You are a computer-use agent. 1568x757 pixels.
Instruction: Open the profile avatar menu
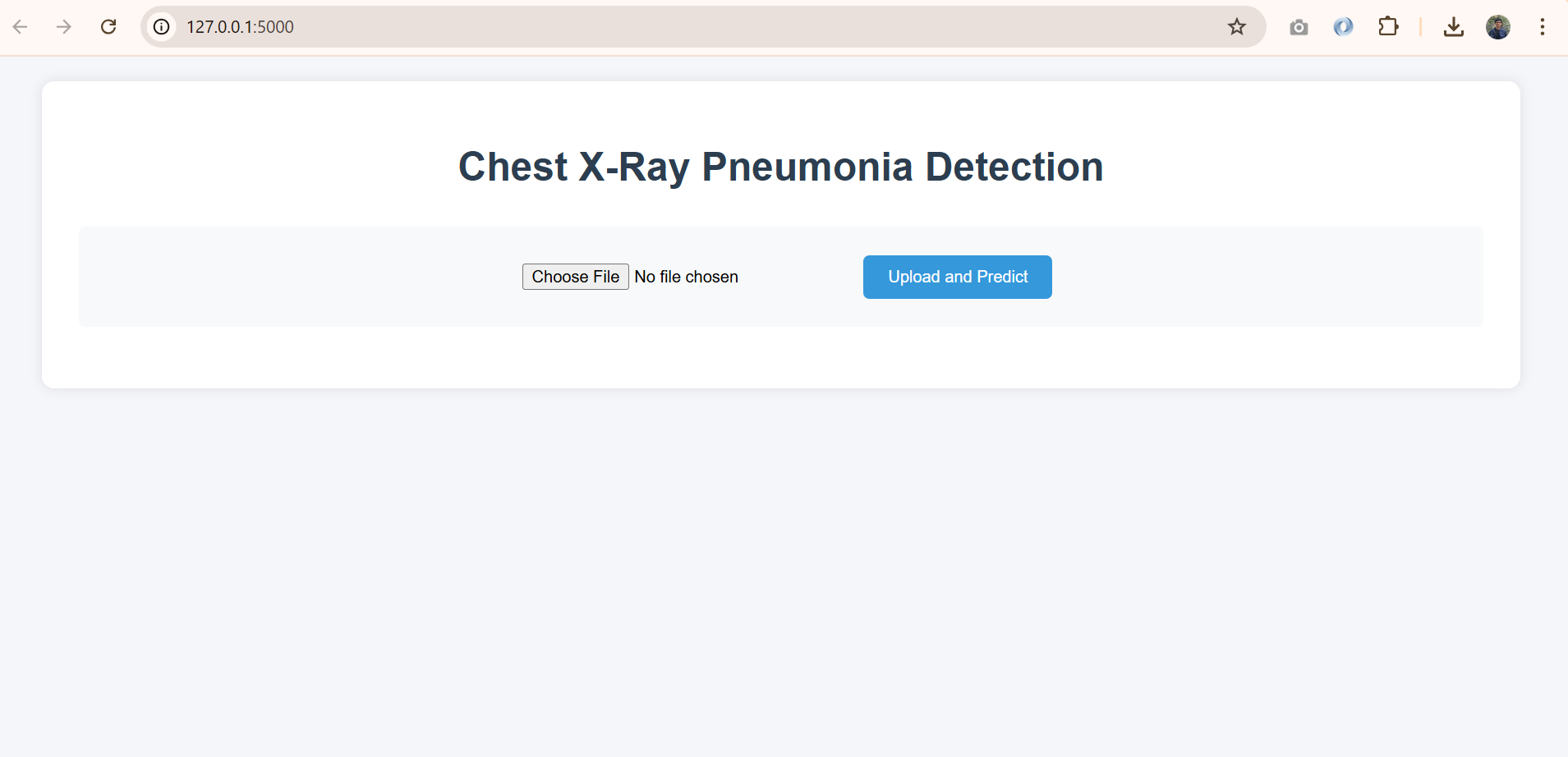(1498, 27)
